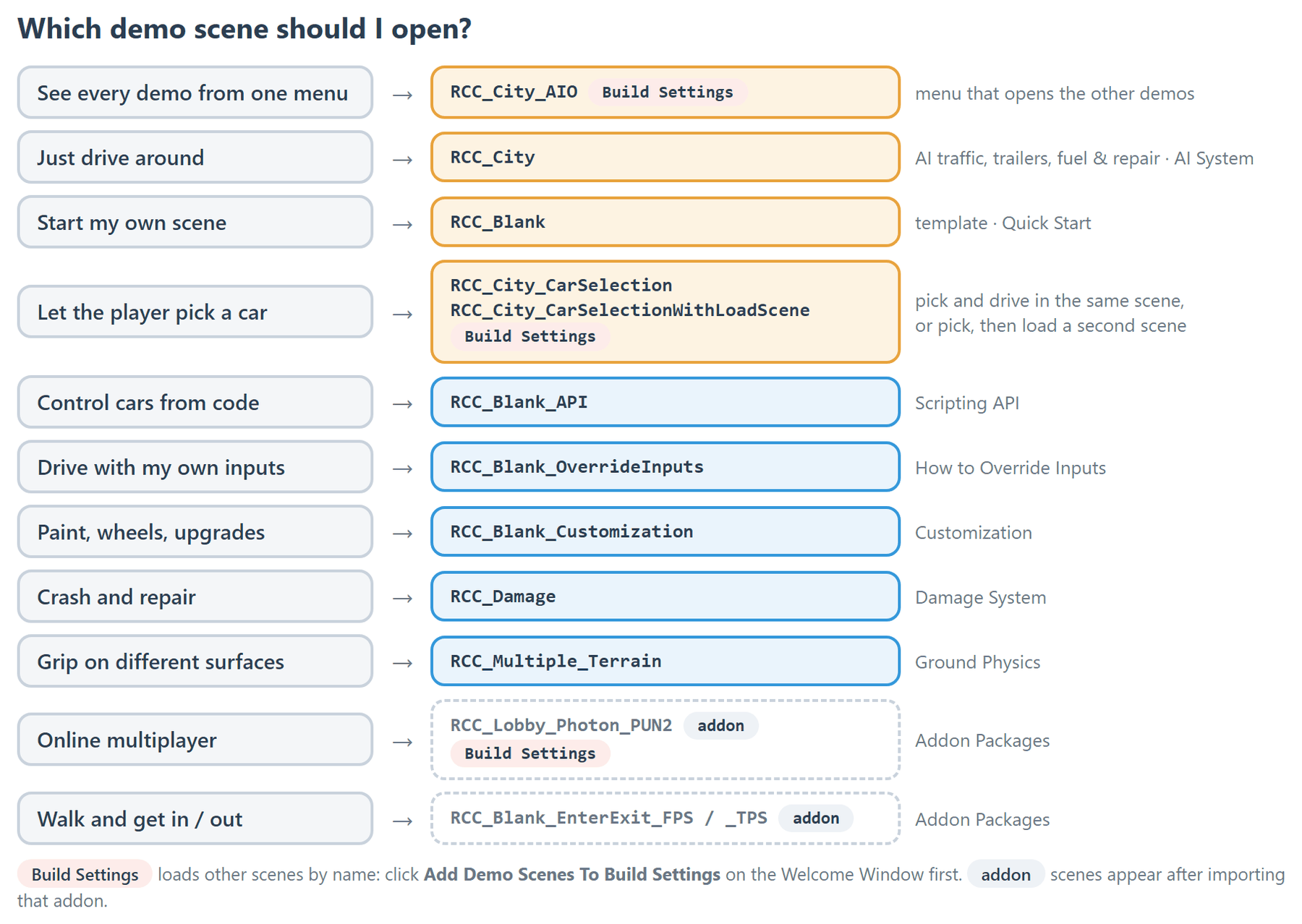Open 'Addon Packages' next to Online multiplayer
Viewport: 1302px width, 924px height.
point(982,740)
